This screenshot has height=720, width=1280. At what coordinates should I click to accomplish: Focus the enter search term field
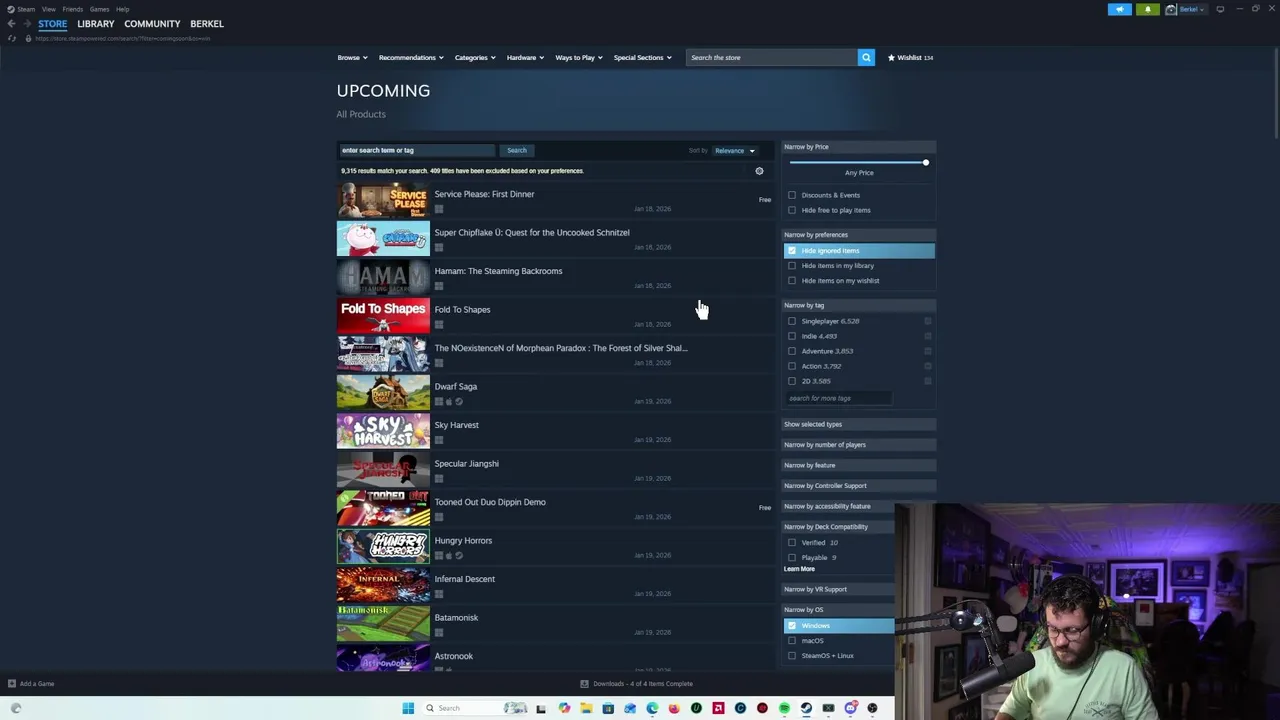point(416,150)
